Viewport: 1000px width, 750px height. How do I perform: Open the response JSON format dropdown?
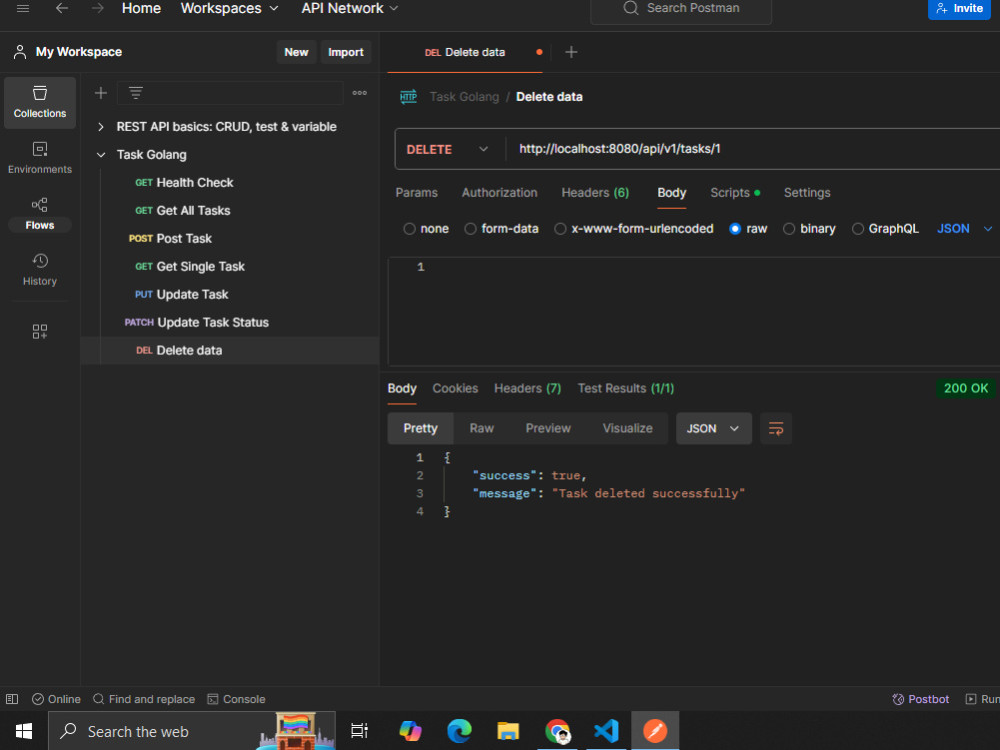pos(714,429)
